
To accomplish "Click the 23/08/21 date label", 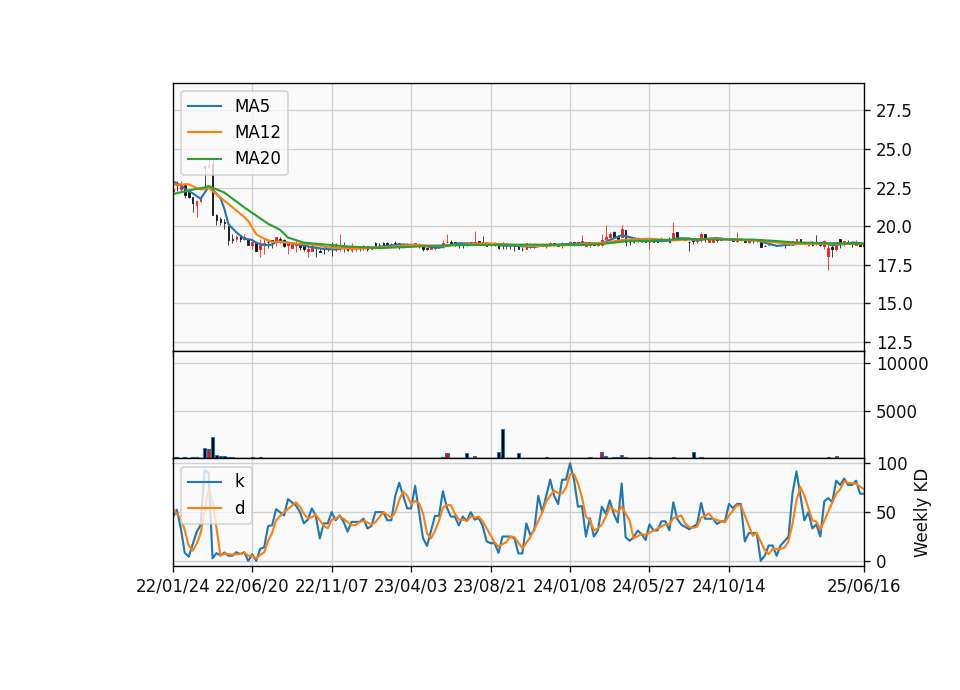I will pyautogui.click(x=490, y=586).
